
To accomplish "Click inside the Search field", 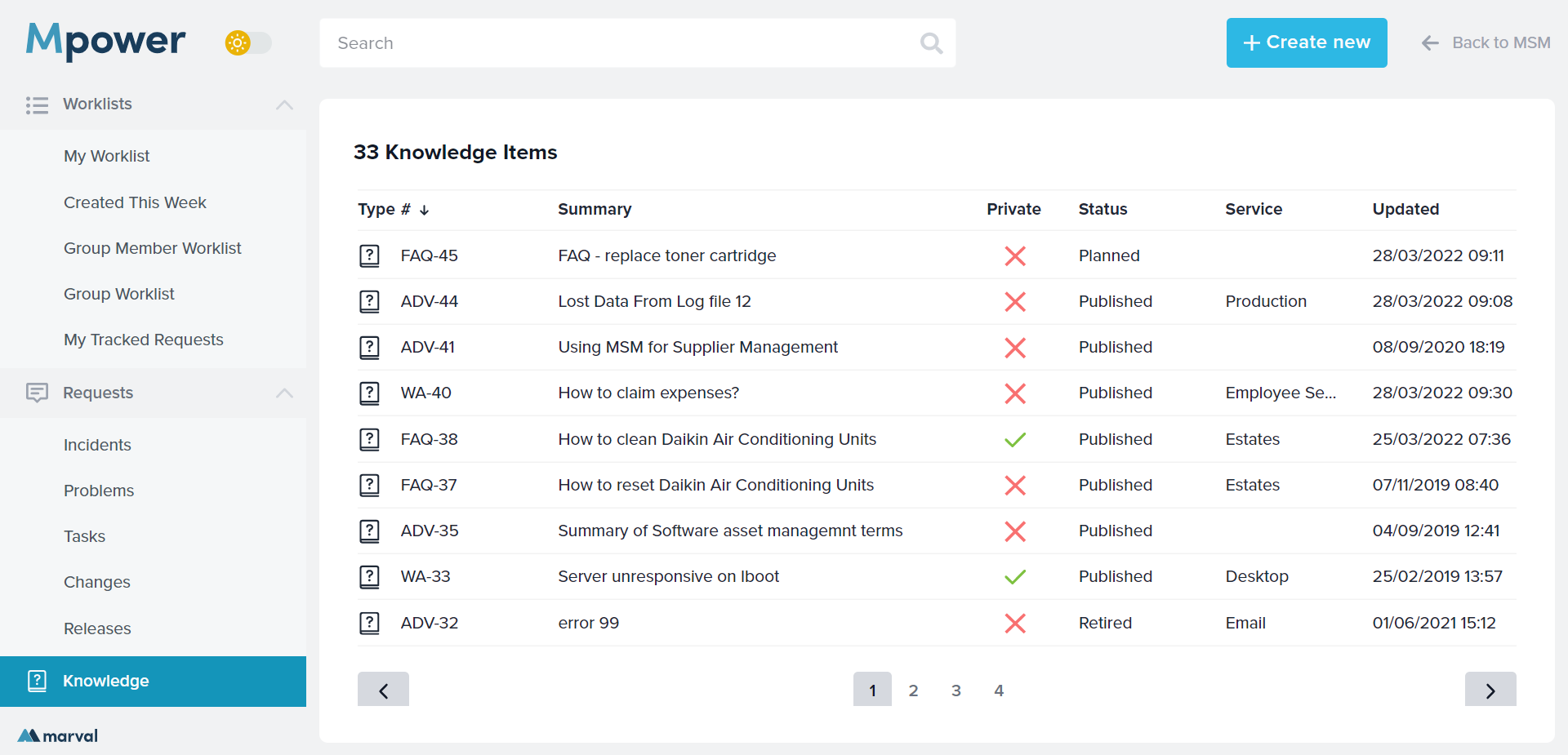I will click(572, 42).
